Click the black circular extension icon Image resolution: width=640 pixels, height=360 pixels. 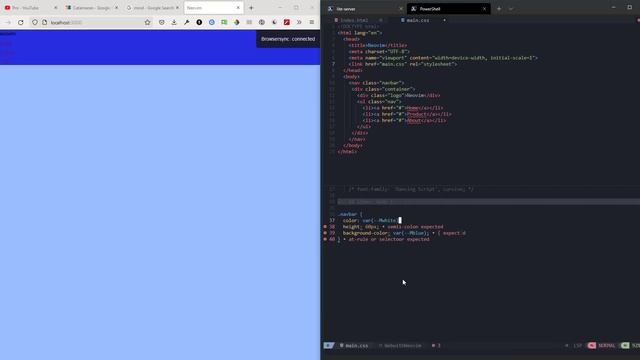coord(199,22)
